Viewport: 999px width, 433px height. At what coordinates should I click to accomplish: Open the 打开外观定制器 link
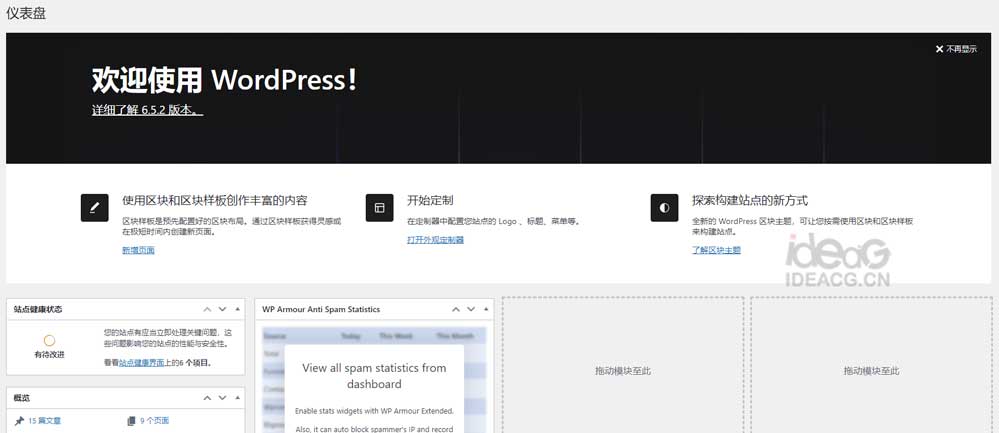[x=436, y=240]
